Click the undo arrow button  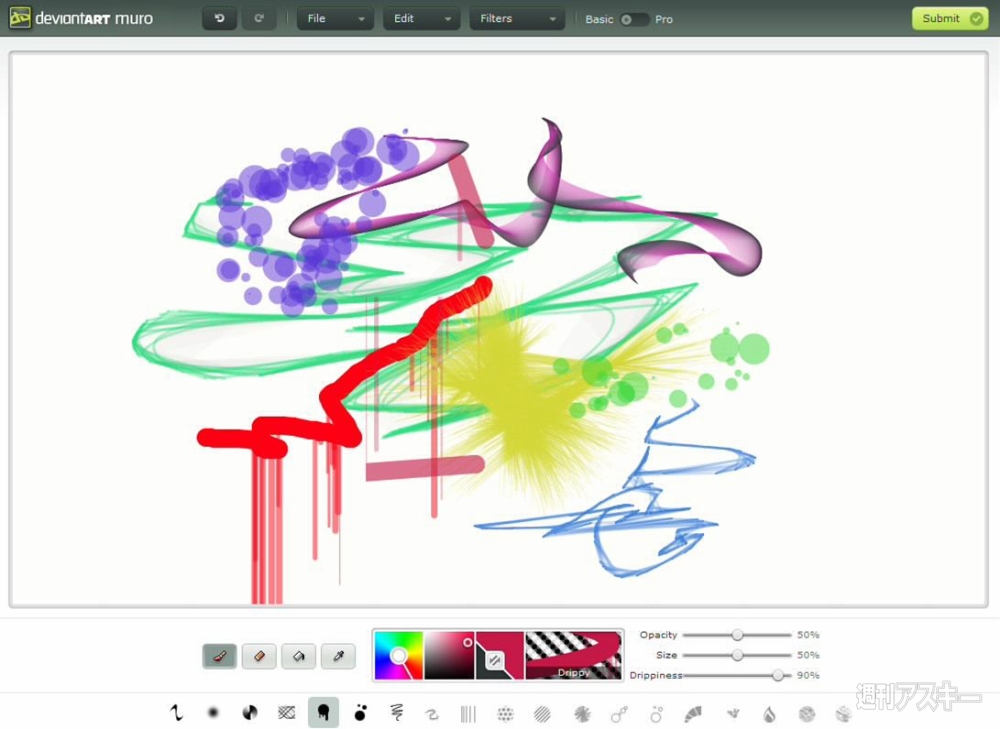(x=219, y=18)
